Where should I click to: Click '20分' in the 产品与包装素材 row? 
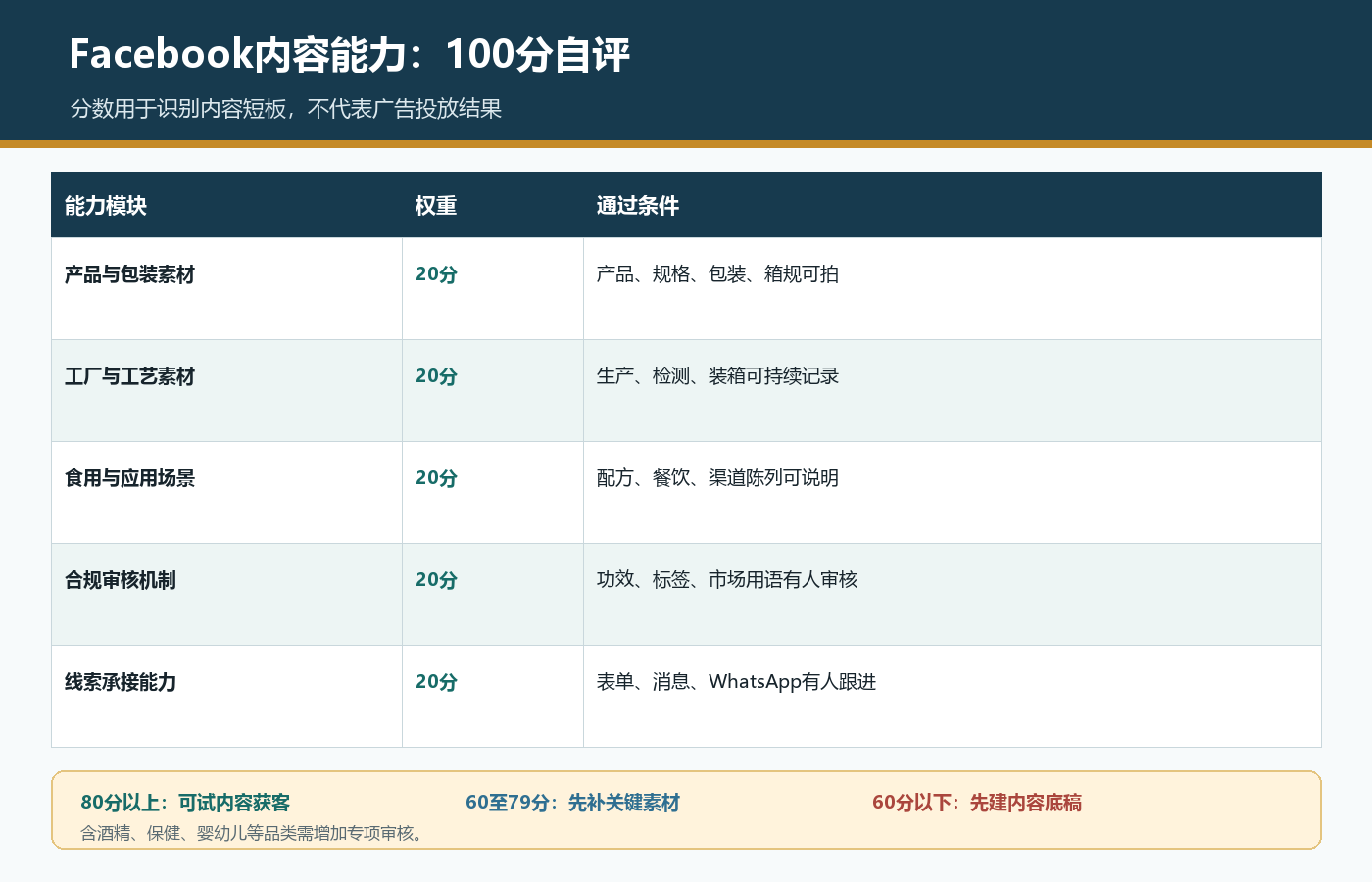click(436, 274)
